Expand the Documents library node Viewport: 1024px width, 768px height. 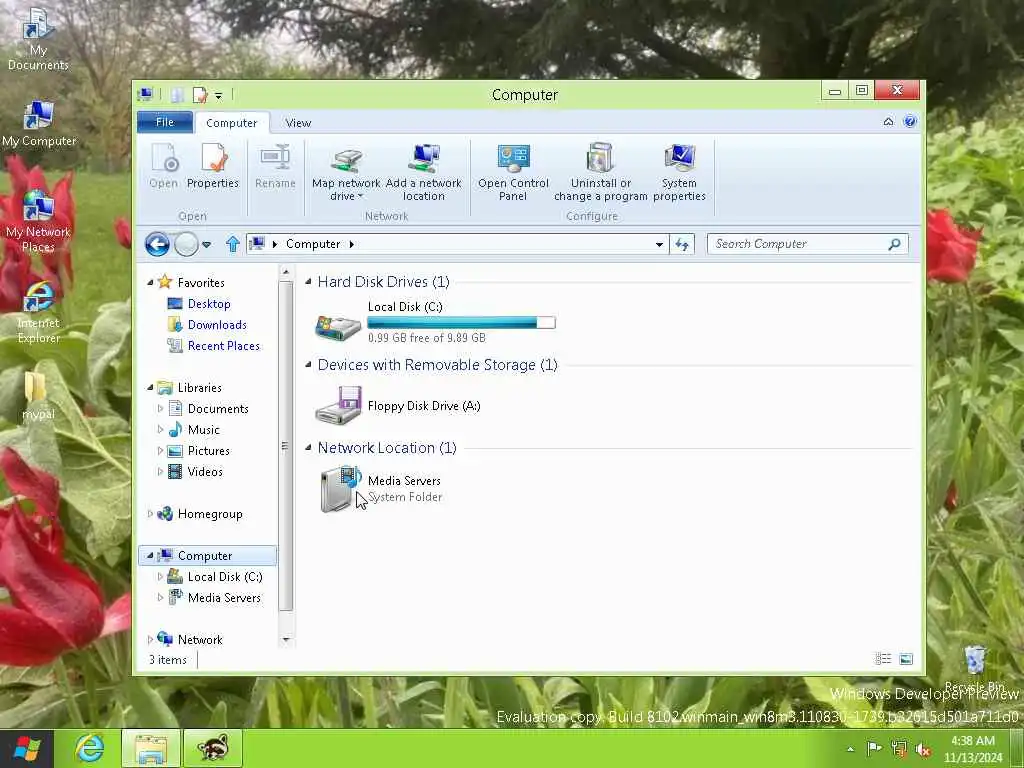coord(160,409)
